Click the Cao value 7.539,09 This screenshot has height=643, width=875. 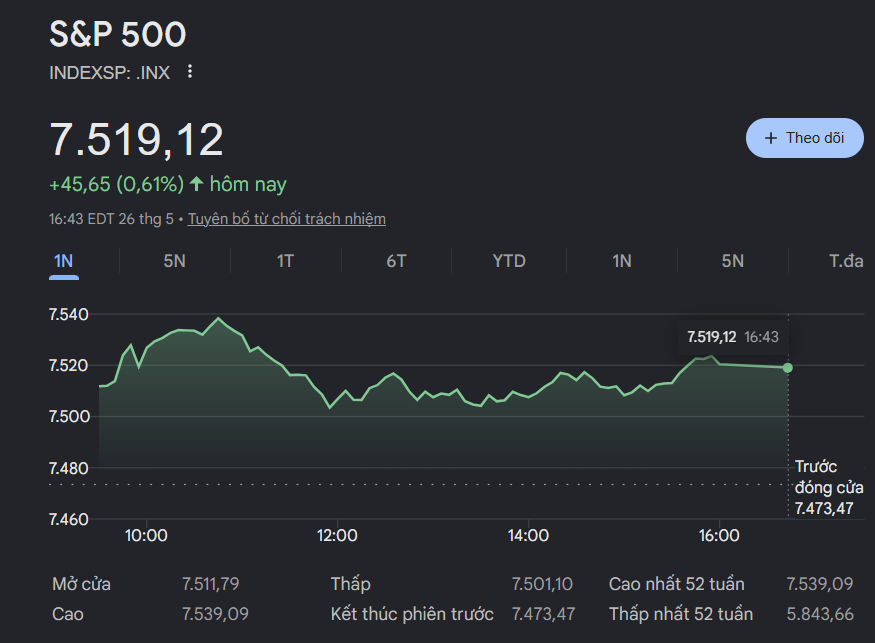click(215, 614)
